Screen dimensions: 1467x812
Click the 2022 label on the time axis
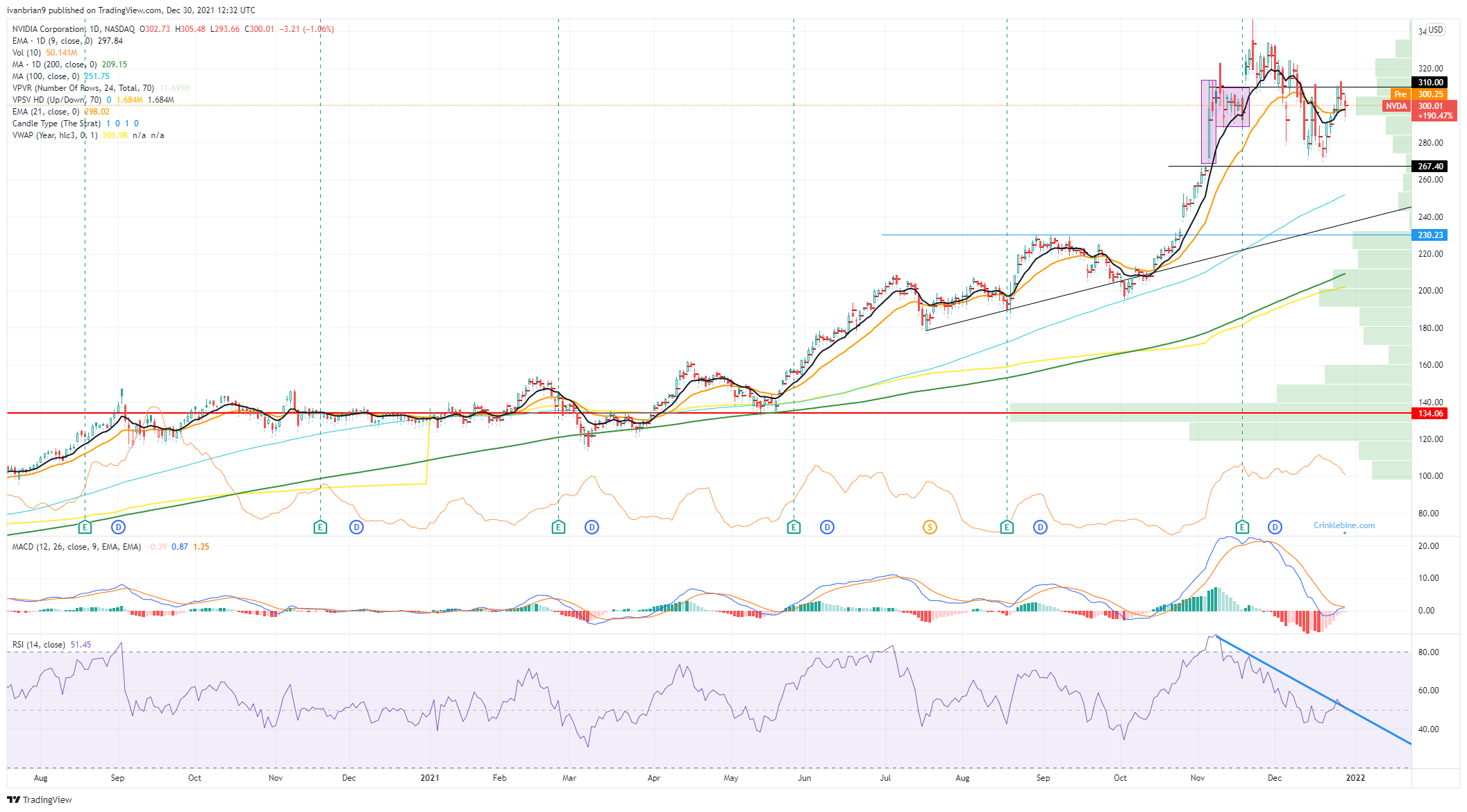pyautogui.click(x=1355, y=778)
